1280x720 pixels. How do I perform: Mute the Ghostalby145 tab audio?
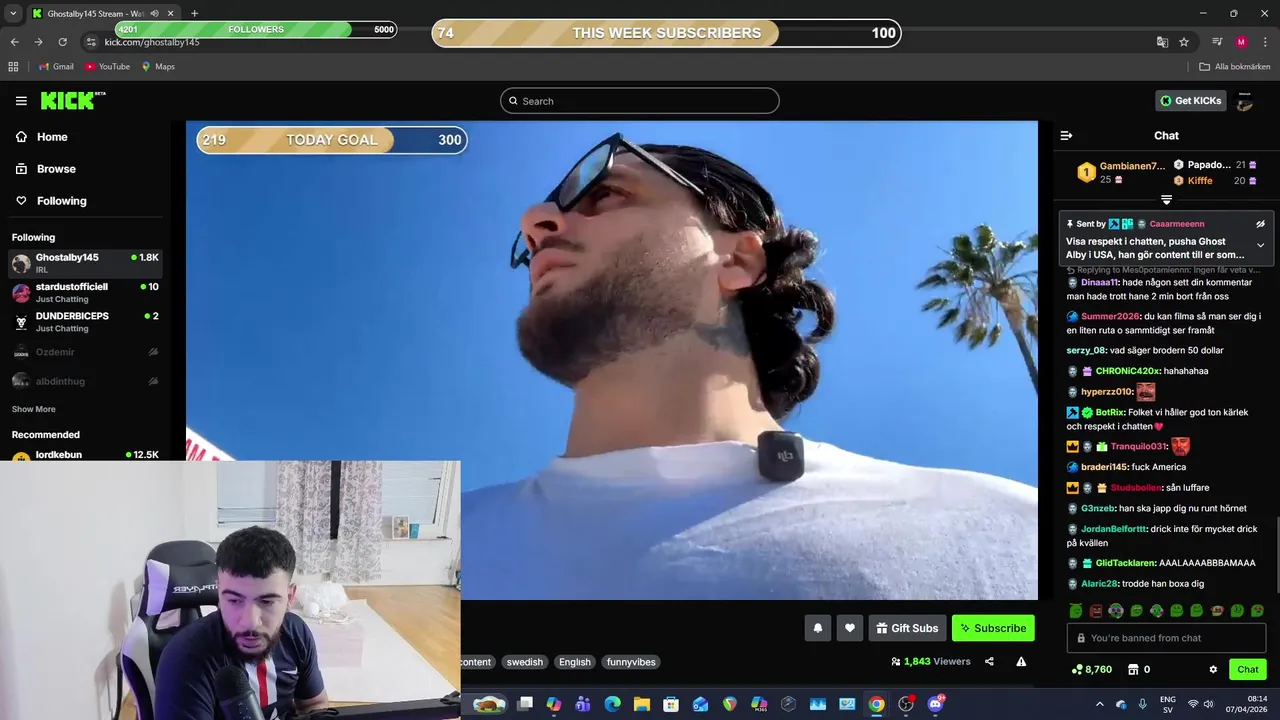point(154,13)
